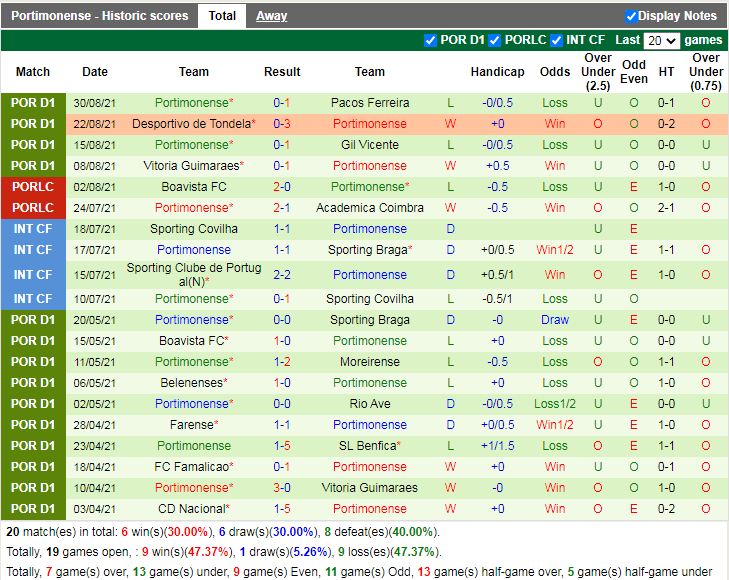Open Rio Ave team link
The width and height of the screenshot is (729, 580).
point(370,403)
